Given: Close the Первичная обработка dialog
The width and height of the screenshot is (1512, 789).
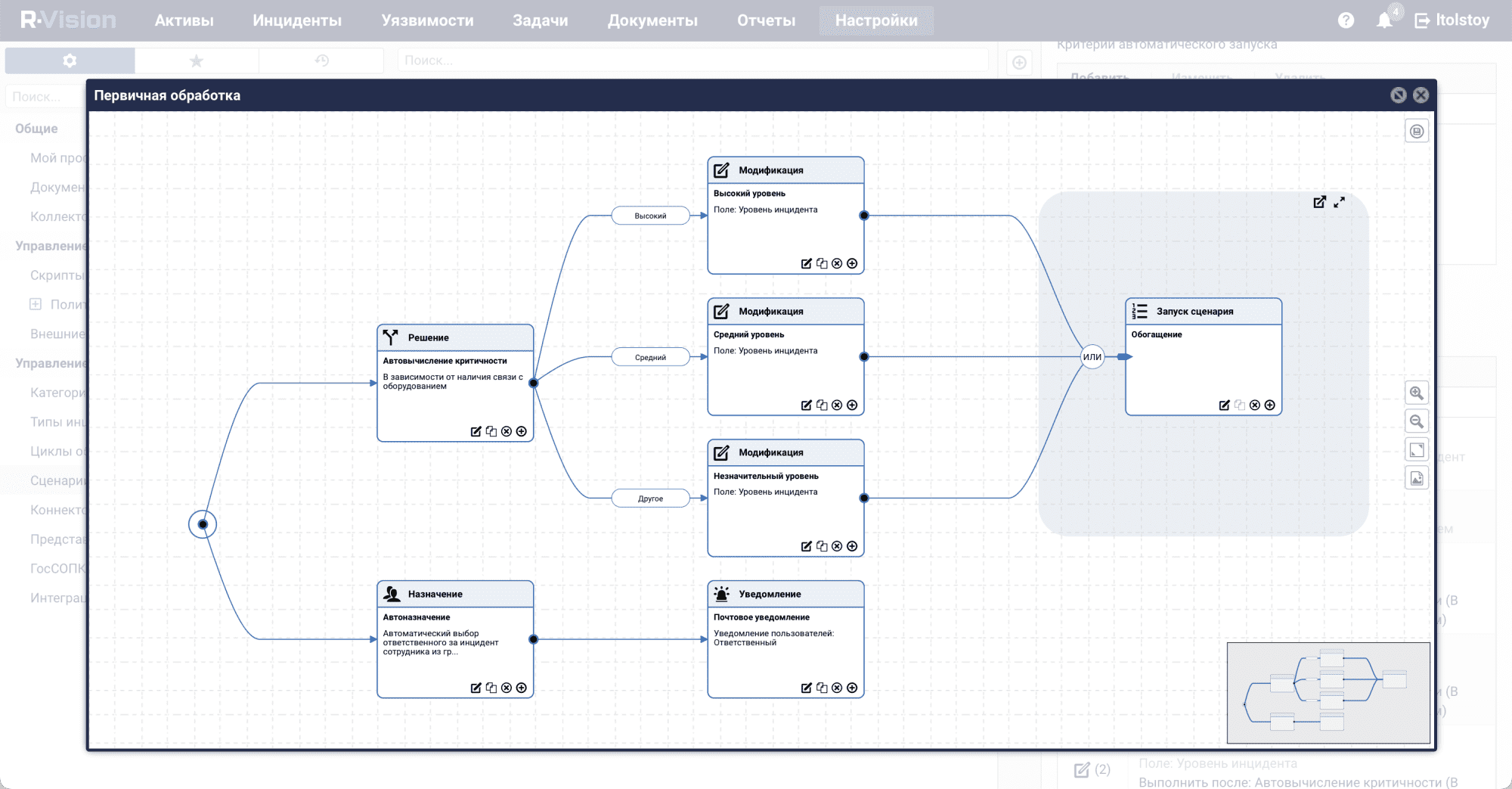Looking at the screenshot, I should [x=1421, y=95].
